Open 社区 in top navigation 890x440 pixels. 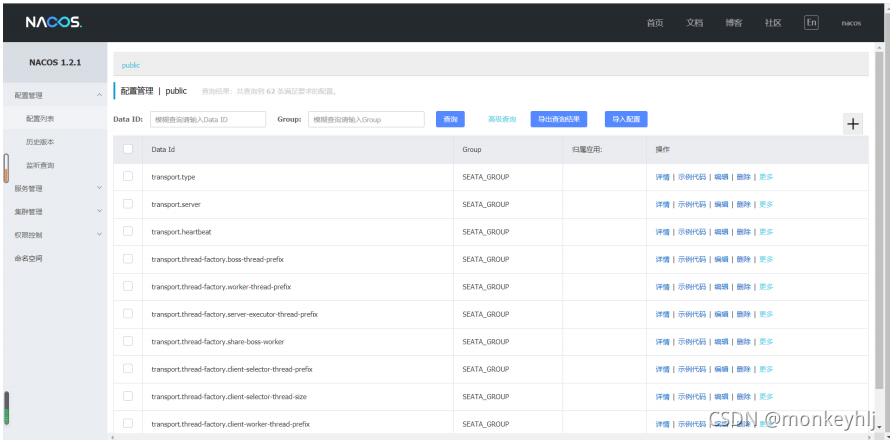point(773,23)
